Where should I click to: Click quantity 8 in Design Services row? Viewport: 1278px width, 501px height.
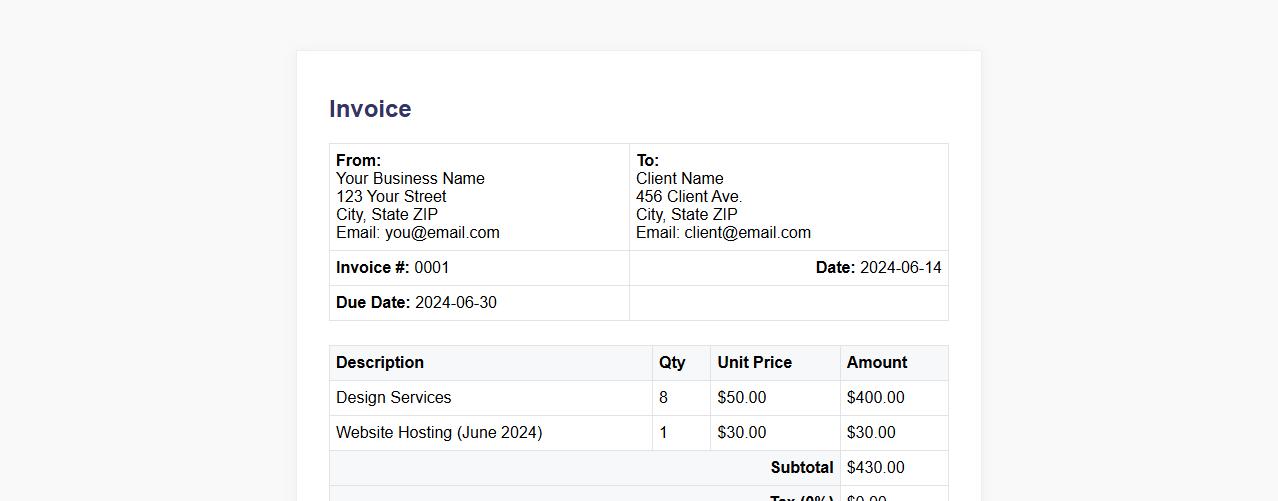(663, 398)
